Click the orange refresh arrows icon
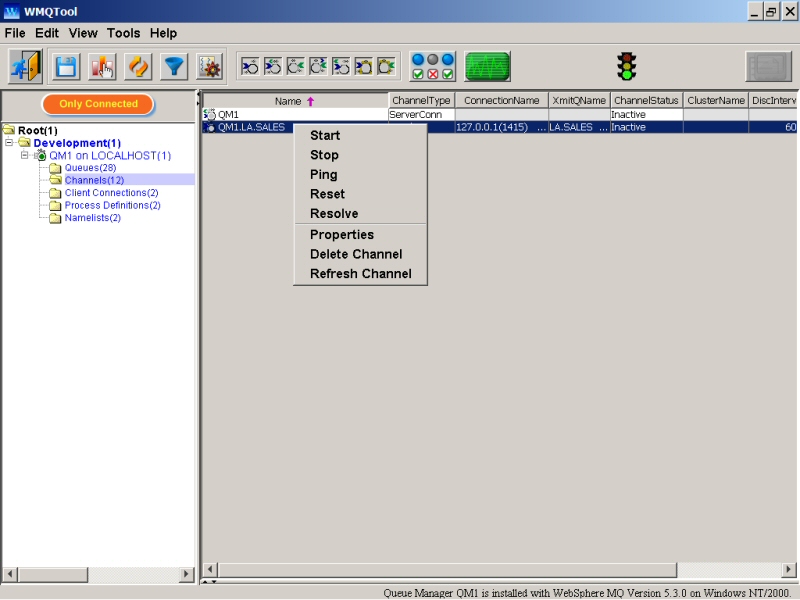This screenshot has width=800, height=600. coord(138,67)
